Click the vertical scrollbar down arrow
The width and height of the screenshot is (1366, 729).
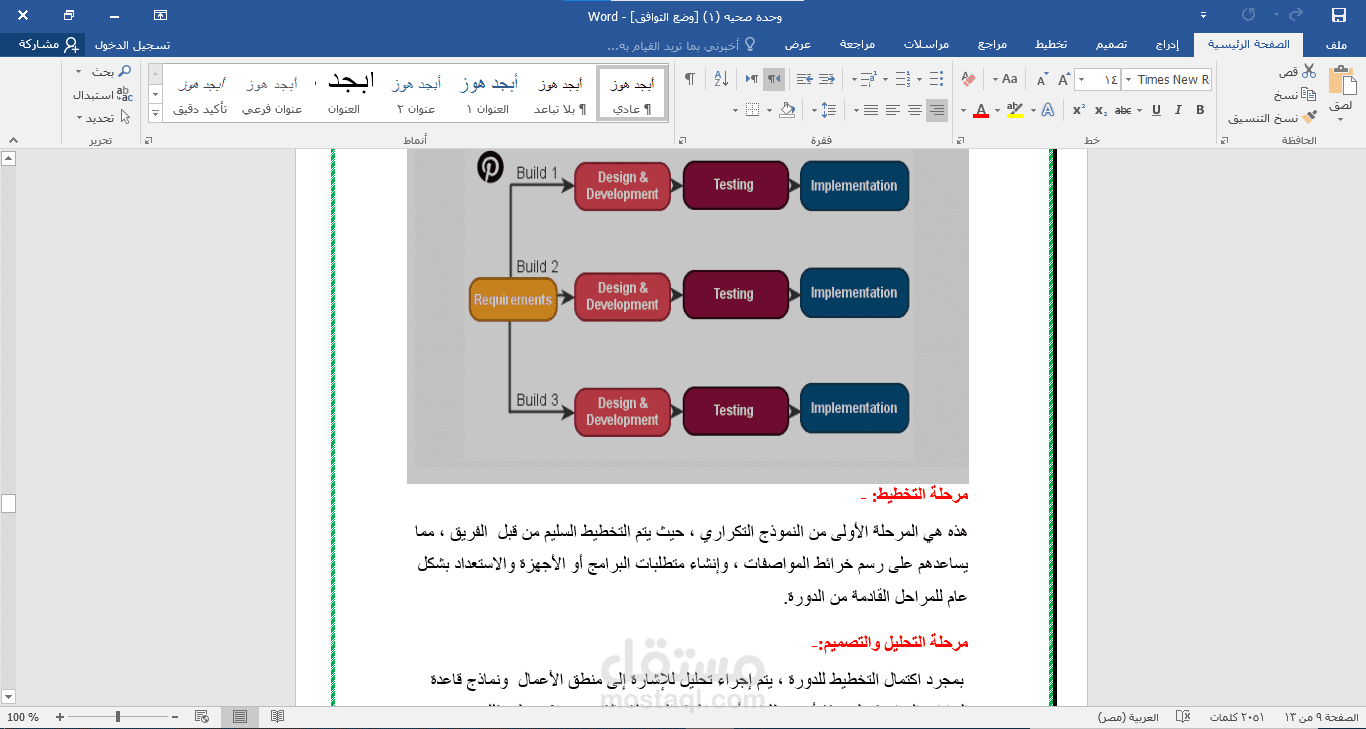coord(9,696)
